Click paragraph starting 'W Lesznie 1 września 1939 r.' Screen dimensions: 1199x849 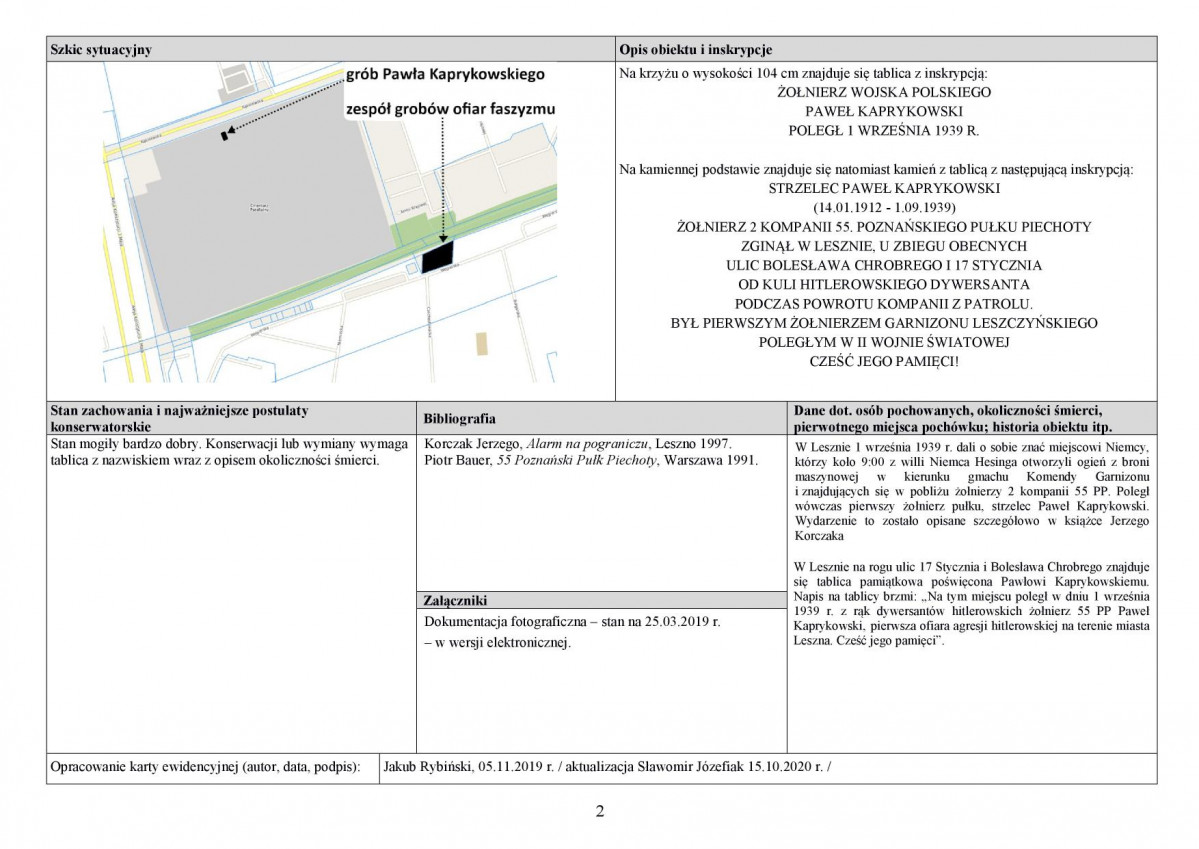(x=971, y=491)
